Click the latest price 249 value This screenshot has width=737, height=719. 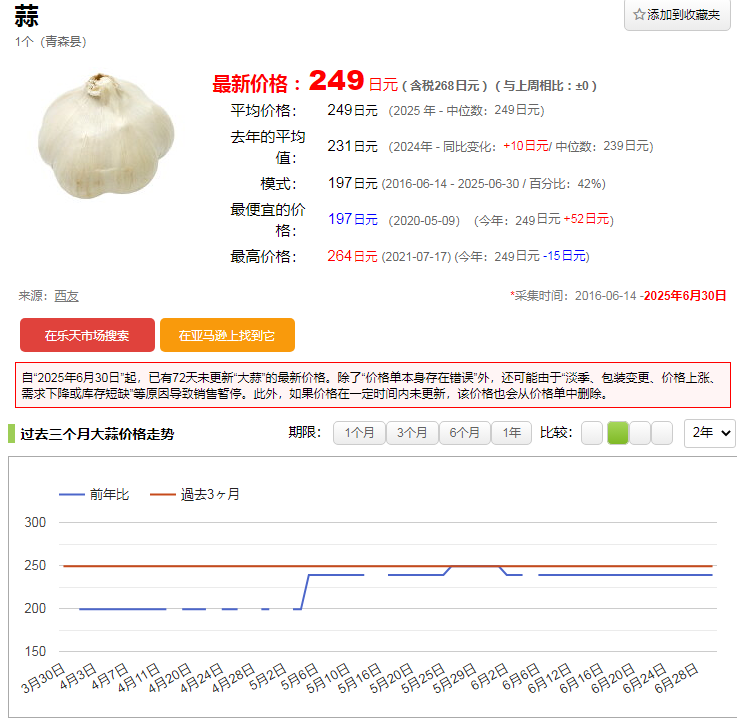click(336, 80)
